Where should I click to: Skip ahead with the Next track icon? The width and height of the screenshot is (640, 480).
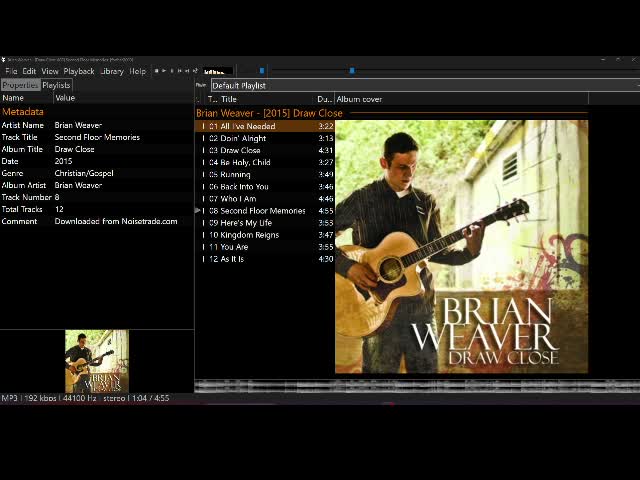pos(187,71)
